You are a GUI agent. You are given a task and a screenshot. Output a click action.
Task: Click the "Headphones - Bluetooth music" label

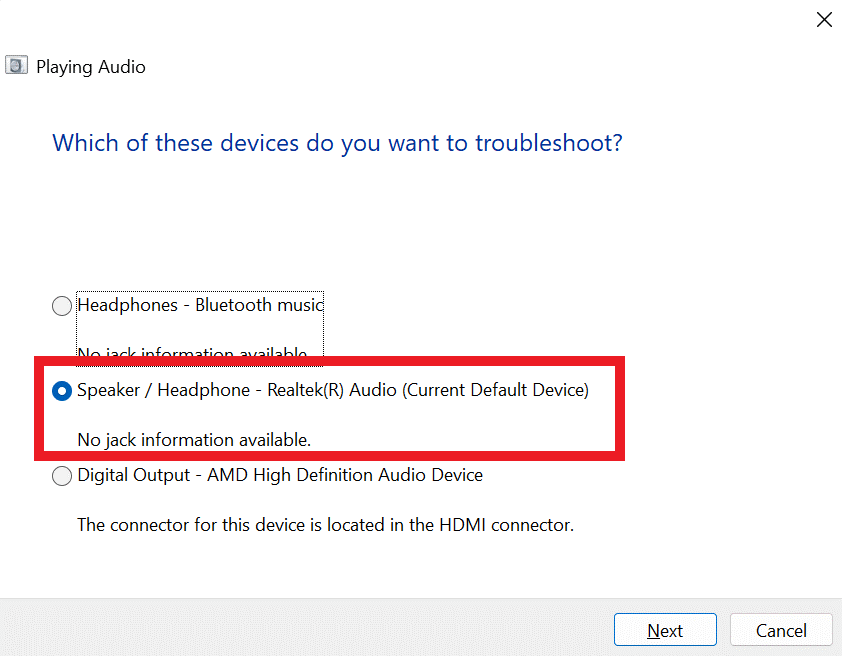200,305
